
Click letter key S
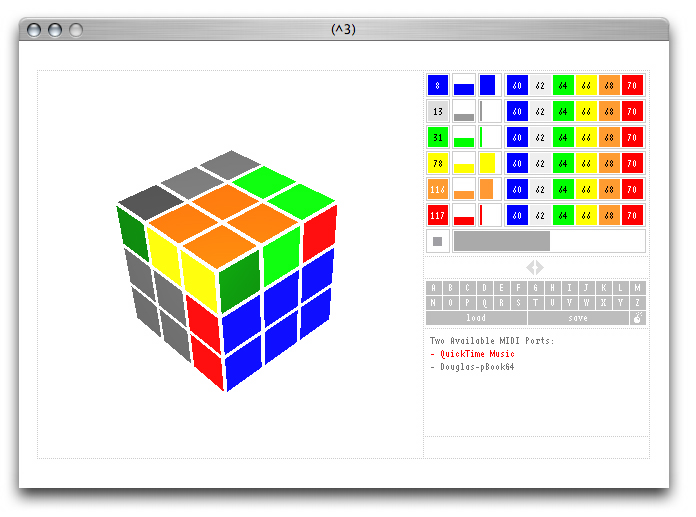pyautogui.click(x=518, y=303)
